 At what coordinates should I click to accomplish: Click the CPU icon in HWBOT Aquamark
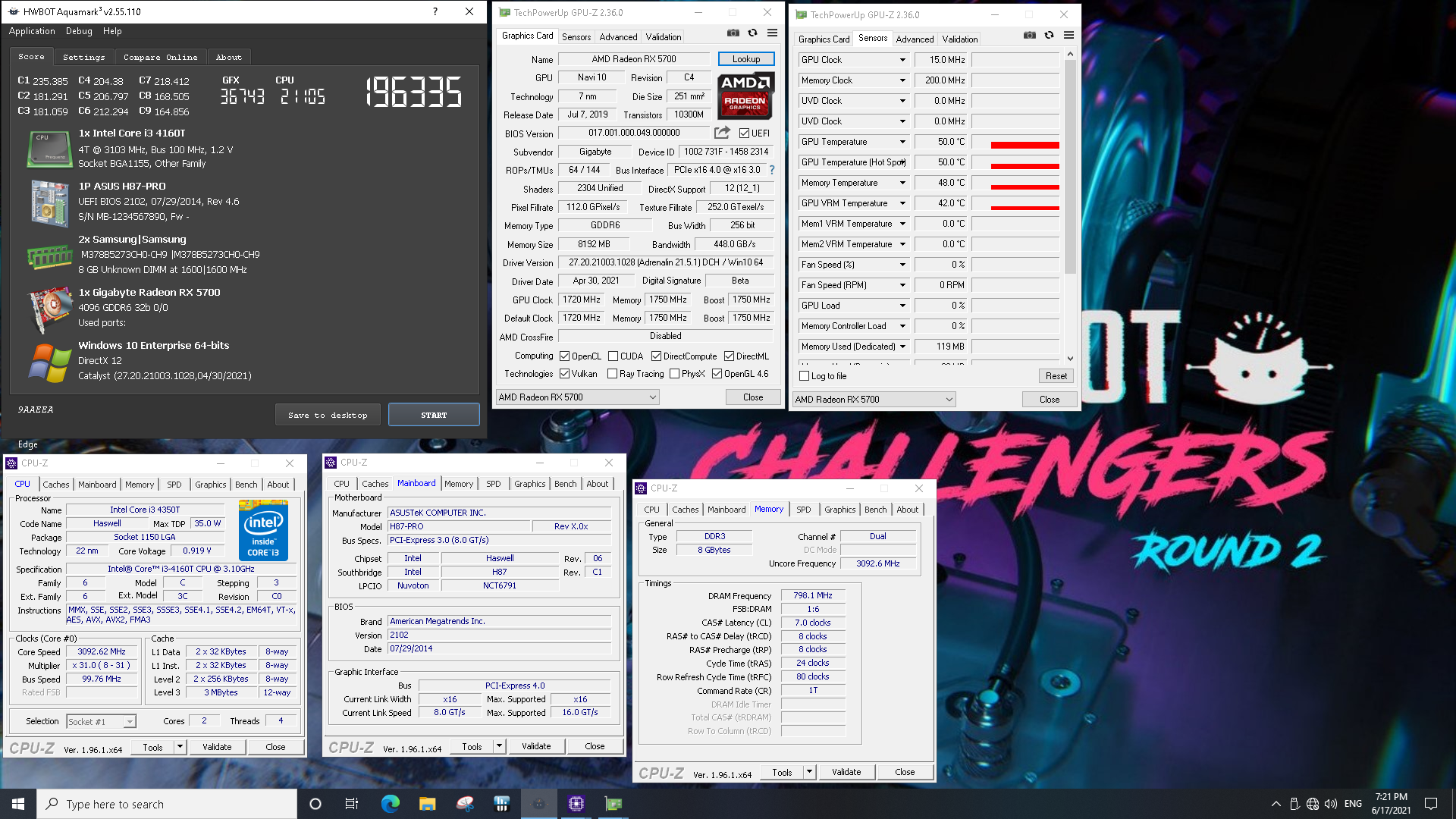pyautogui.click(x=49, y=149)
